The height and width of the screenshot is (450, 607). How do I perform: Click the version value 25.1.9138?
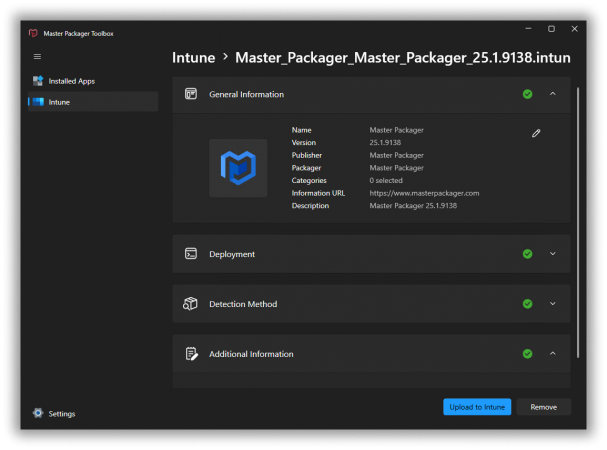[385, 143]
